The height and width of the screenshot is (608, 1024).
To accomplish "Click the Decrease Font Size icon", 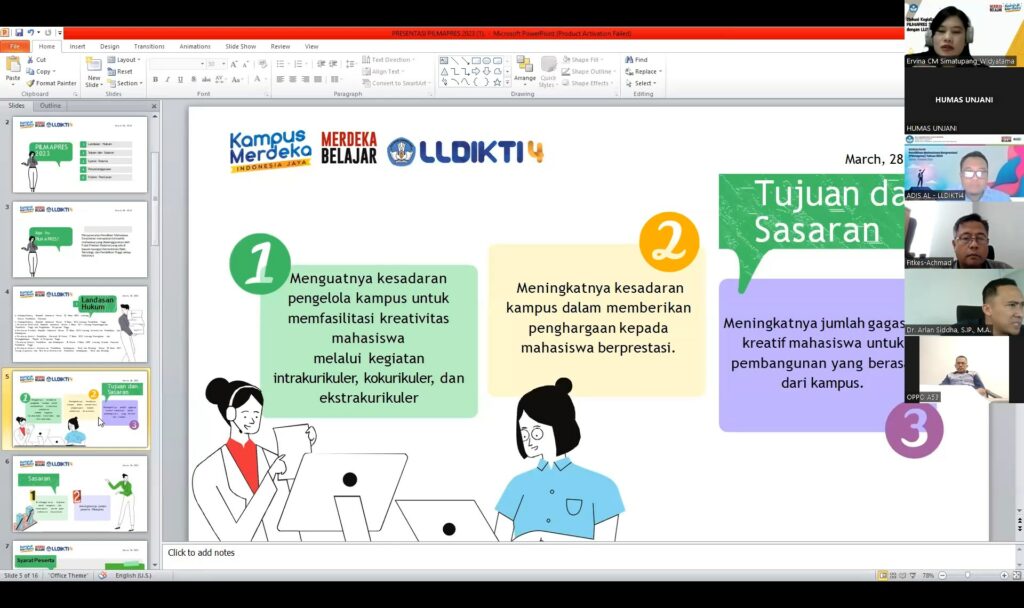I will [x=246, y=64].
